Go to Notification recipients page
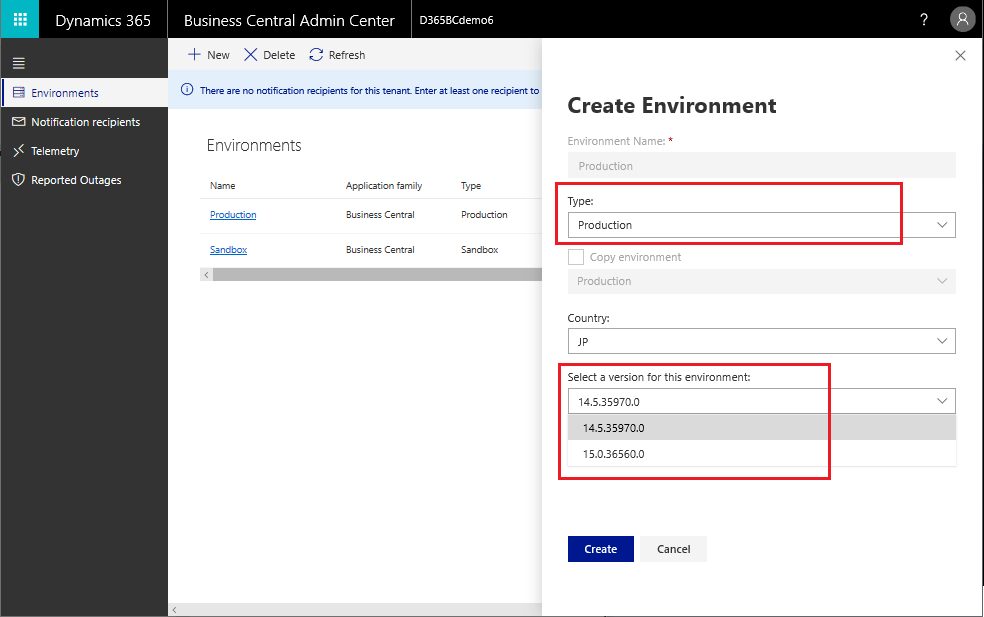This screenshot has width=984, height=617. pyautogui.click(x=85, y=122)
